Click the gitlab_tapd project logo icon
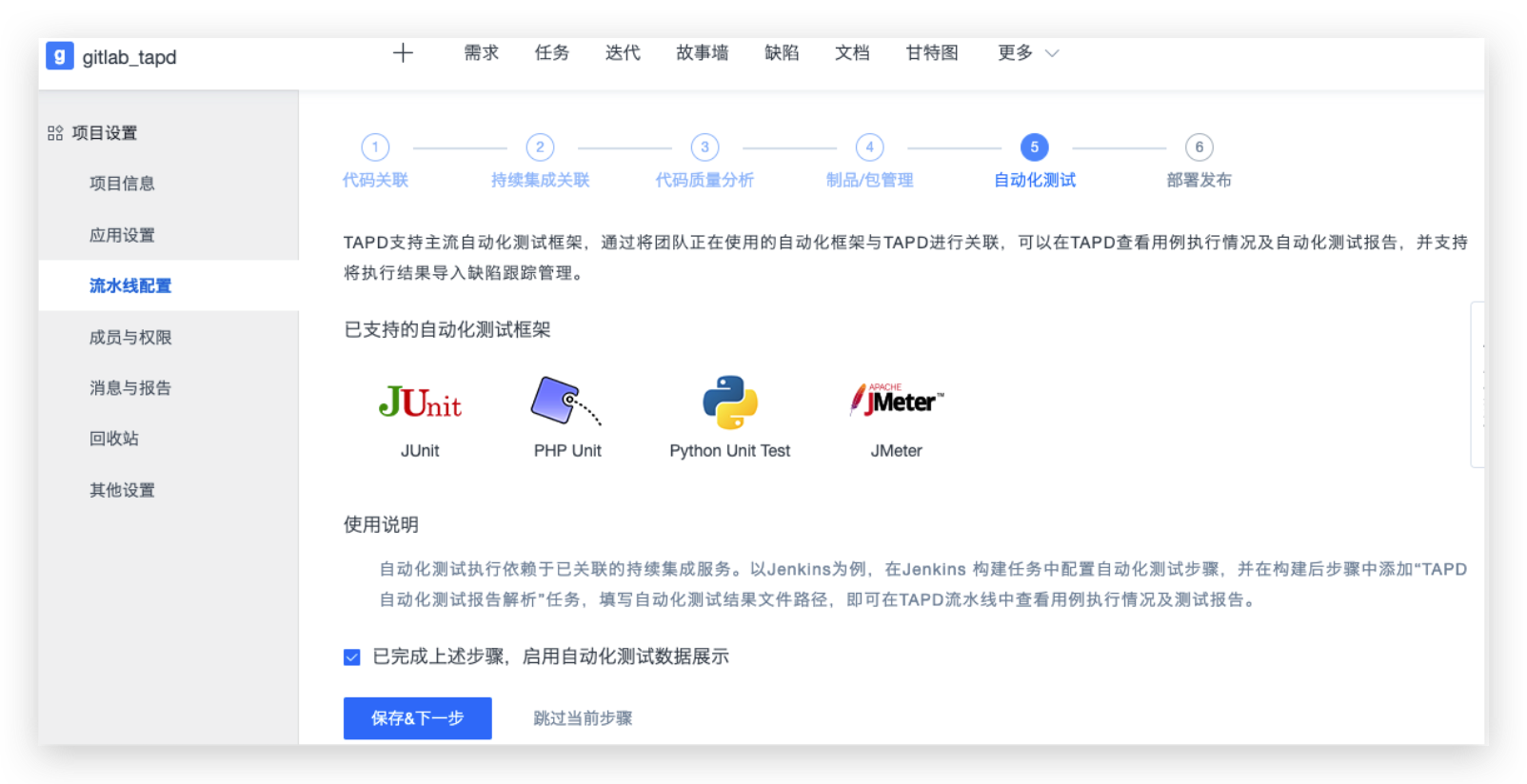1527x784 pixels. (x=60, y=56)
